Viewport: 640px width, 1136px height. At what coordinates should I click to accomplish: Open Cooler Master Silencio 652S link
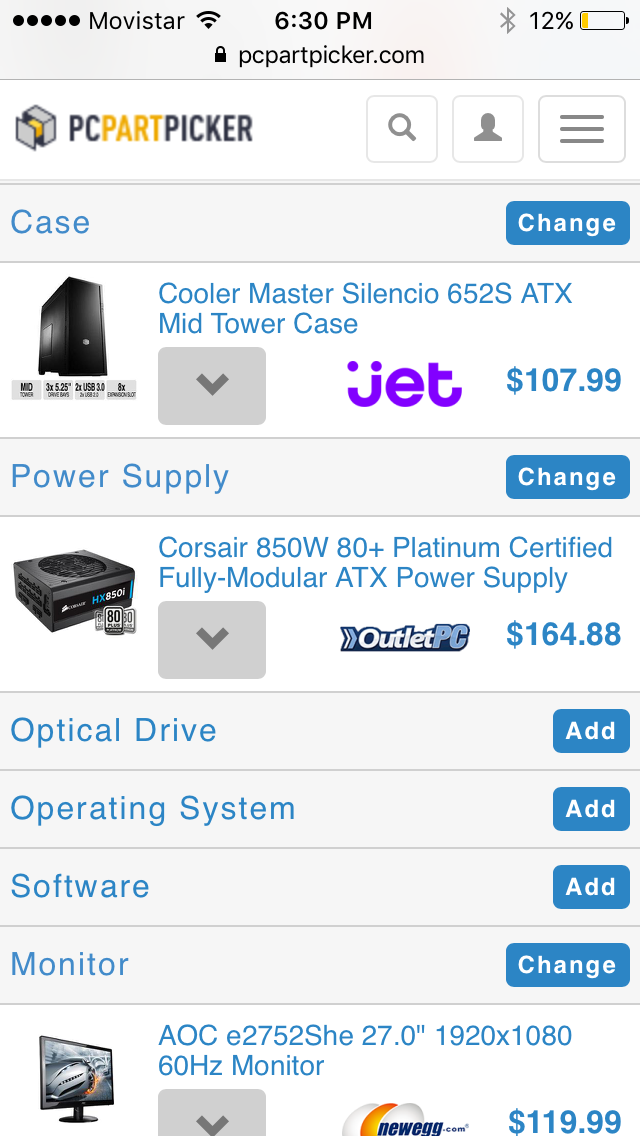[365, 309]
